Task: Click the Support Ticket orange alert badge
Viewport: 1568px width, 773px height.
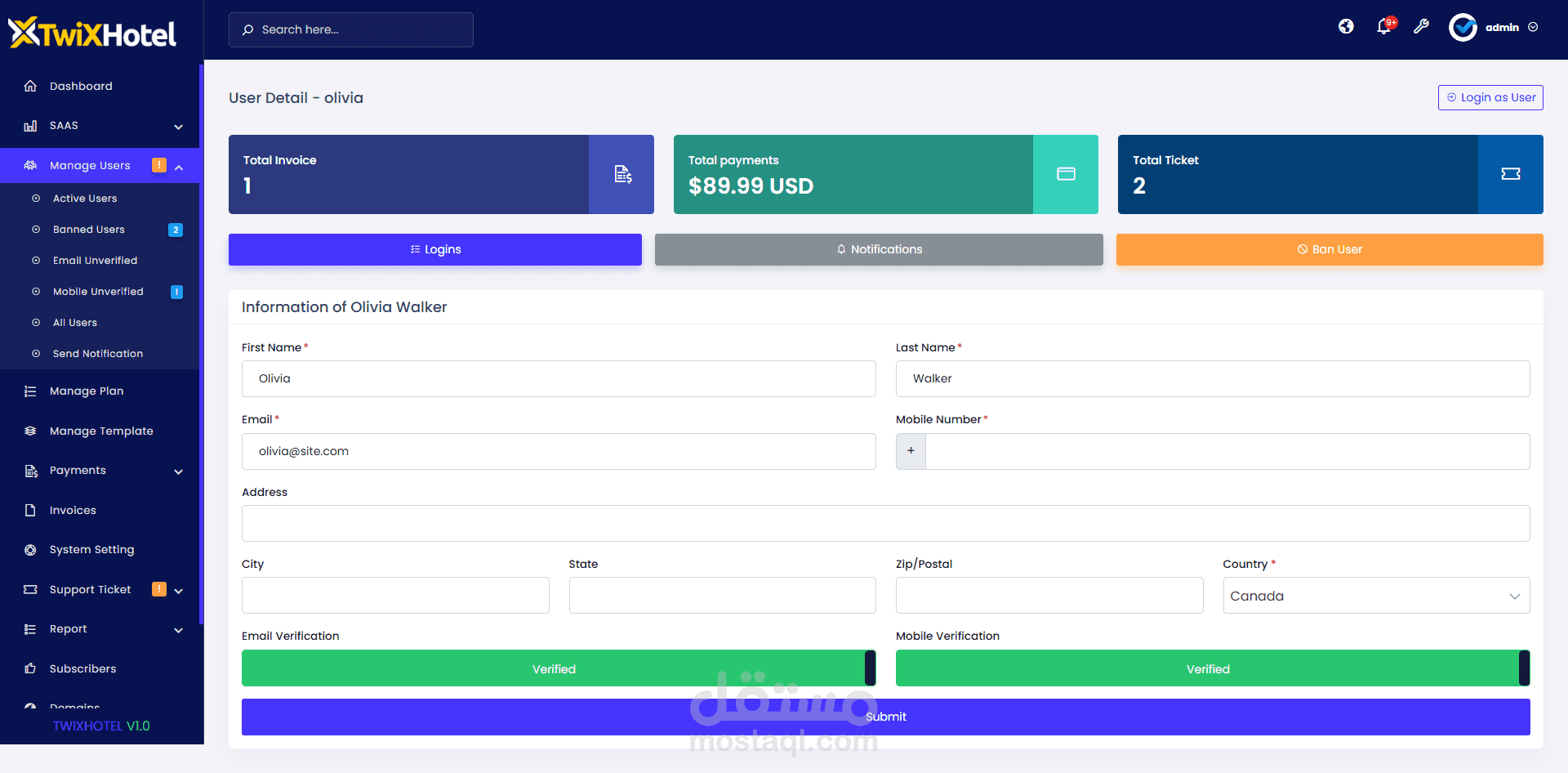Action: [x=159, y=589]
